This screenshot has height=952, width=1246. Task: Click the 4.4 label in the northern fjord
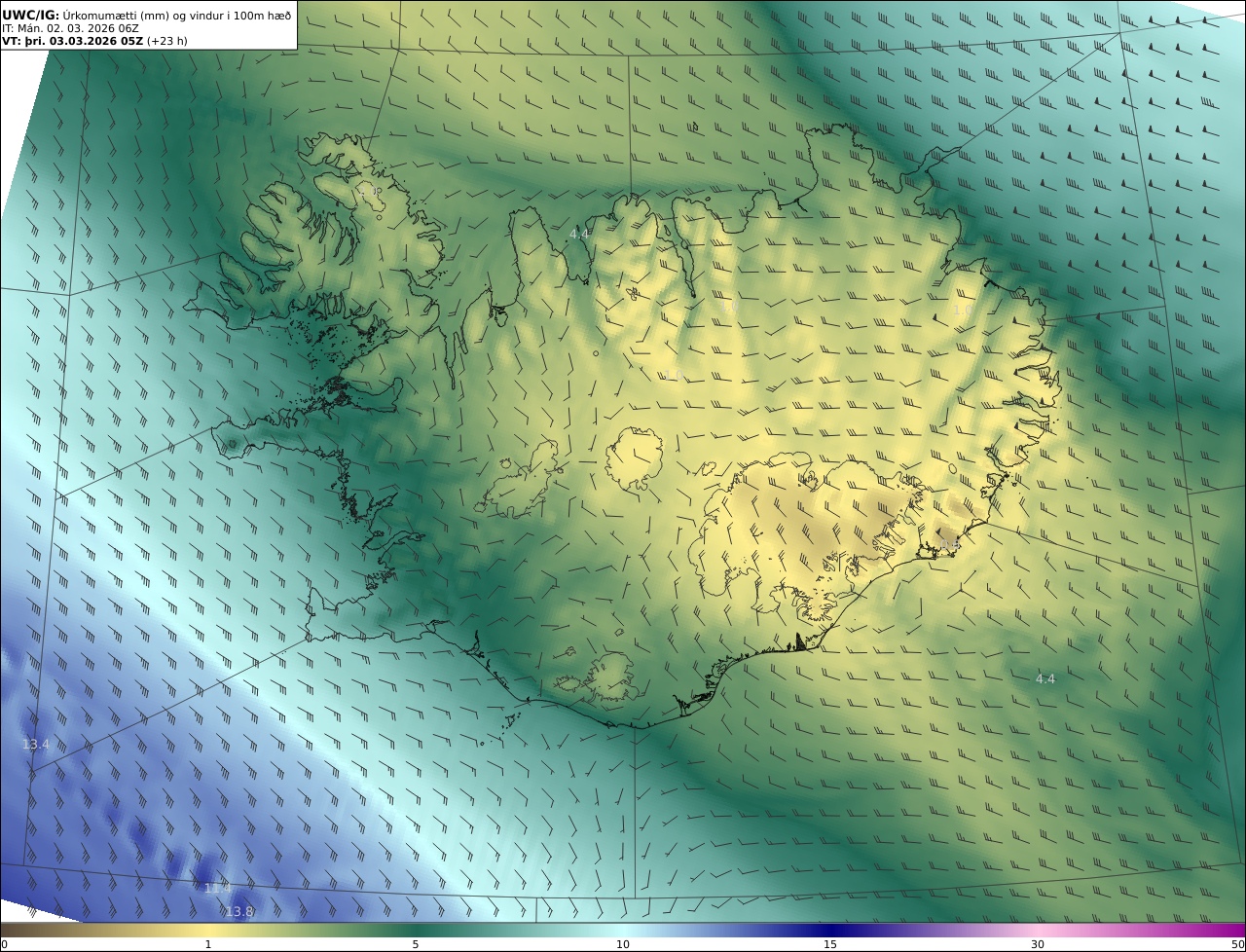(579, 234)
